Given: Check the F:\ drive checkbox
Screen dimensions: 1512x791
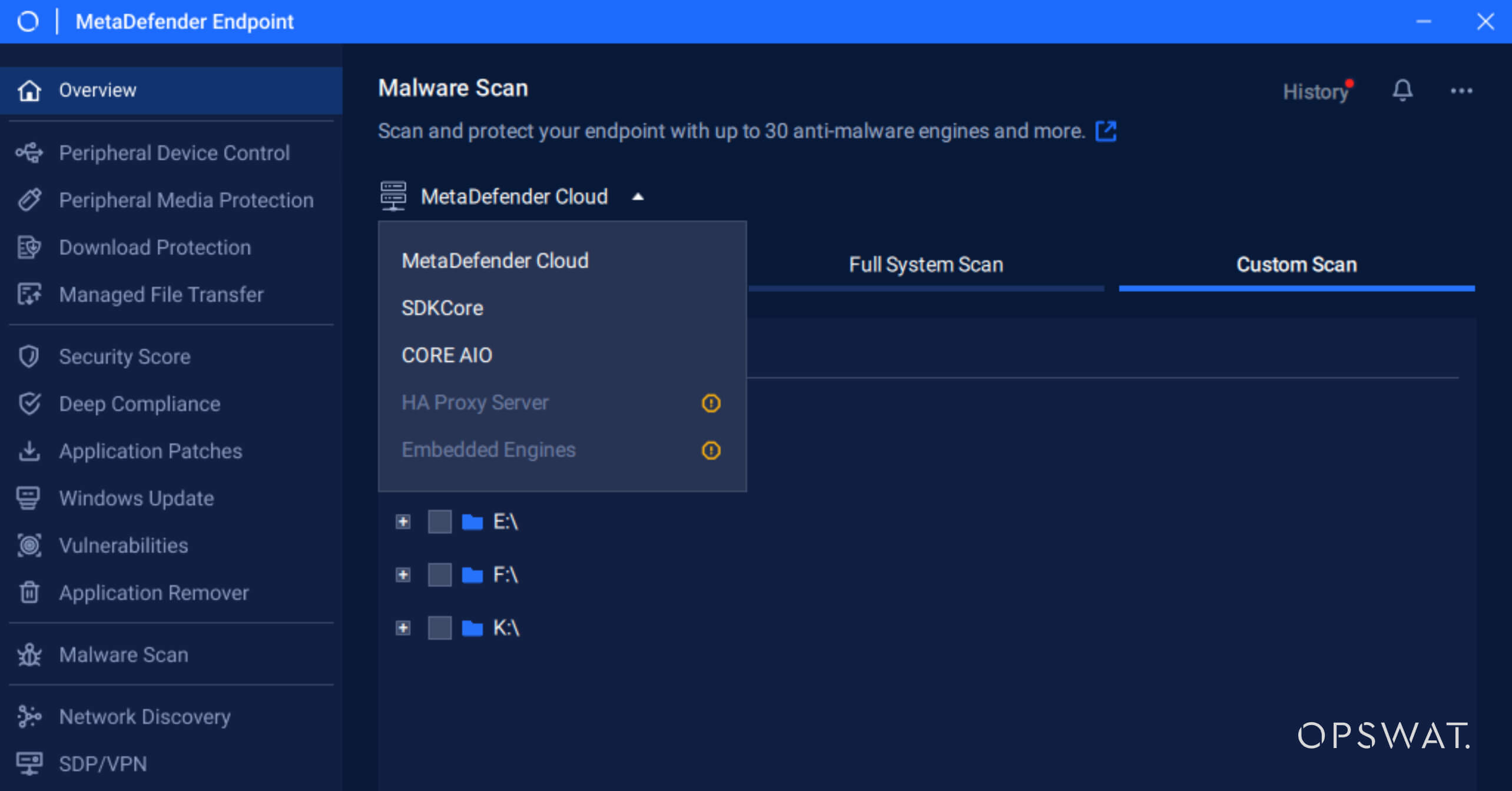Looking at the screenshot, I should coord(439,574).
